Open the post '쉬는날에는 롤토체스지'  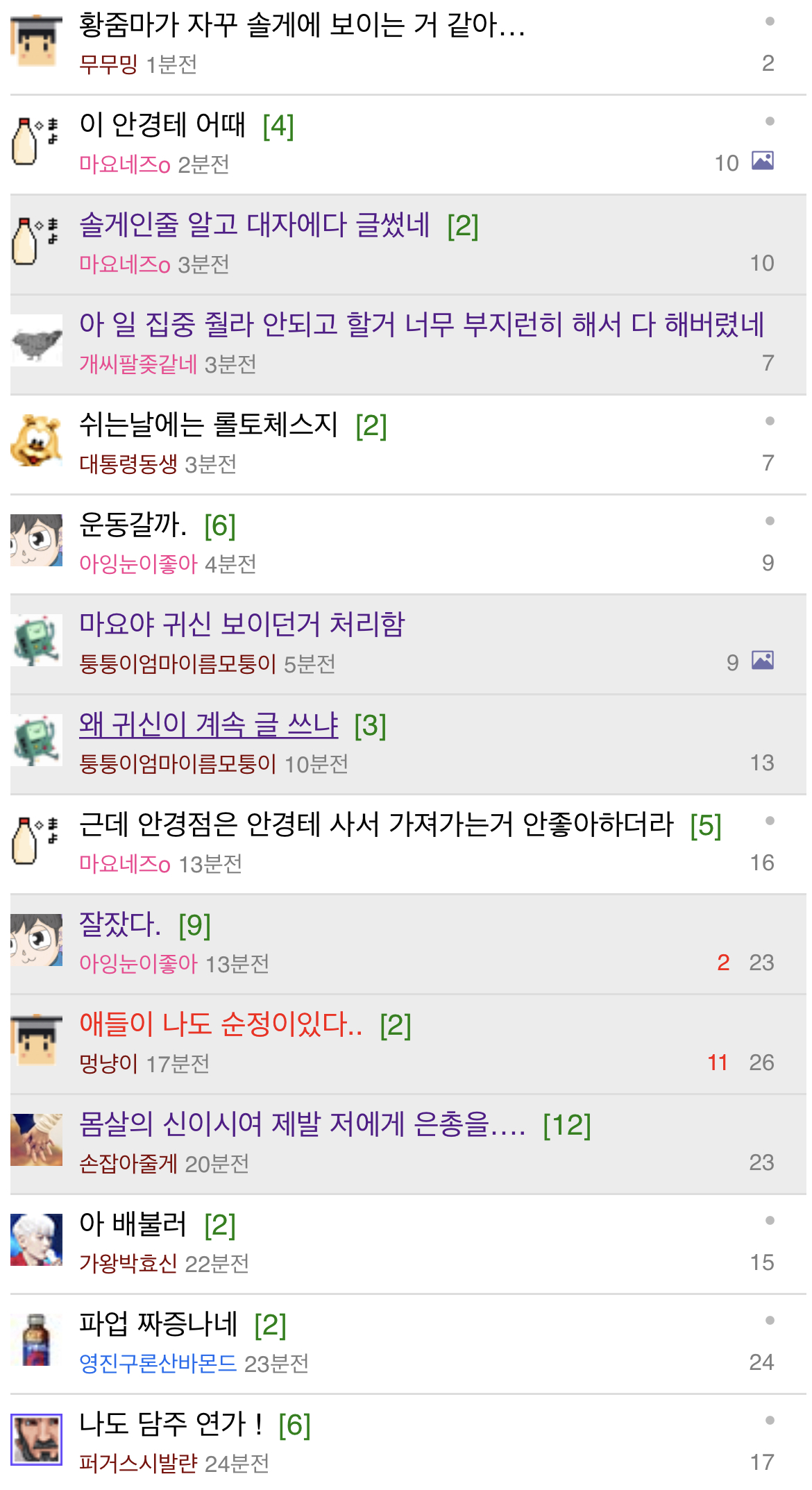point(208,425)
